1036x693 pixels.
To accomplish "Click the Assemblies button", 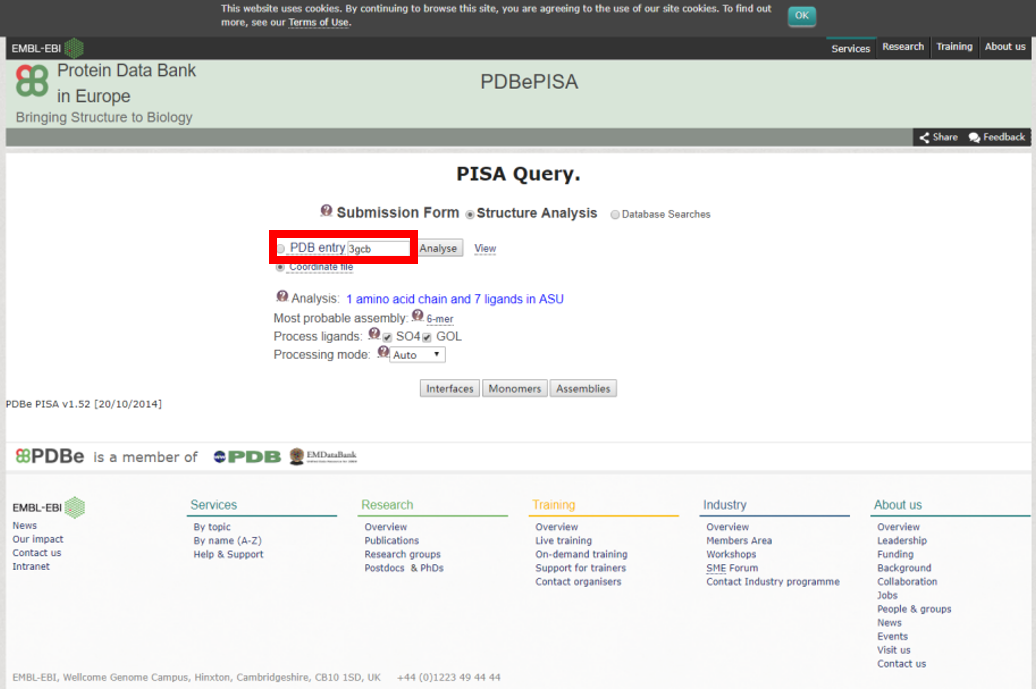I will coord(583,389).
